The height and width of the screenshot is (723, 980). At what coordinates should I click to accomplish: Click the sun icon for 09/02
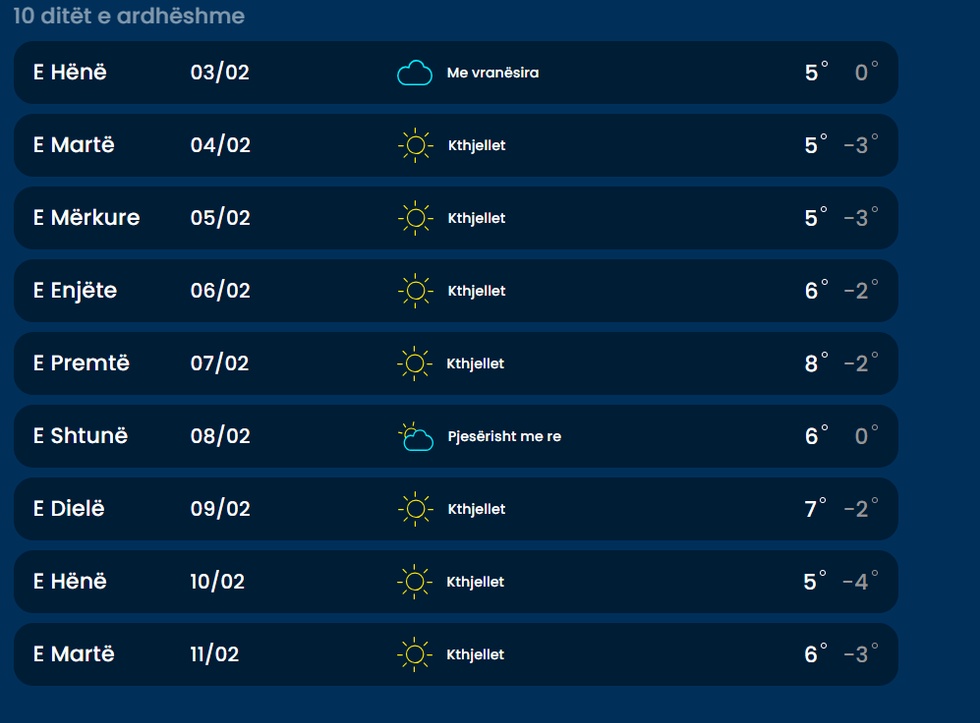[x=415, y=509]
